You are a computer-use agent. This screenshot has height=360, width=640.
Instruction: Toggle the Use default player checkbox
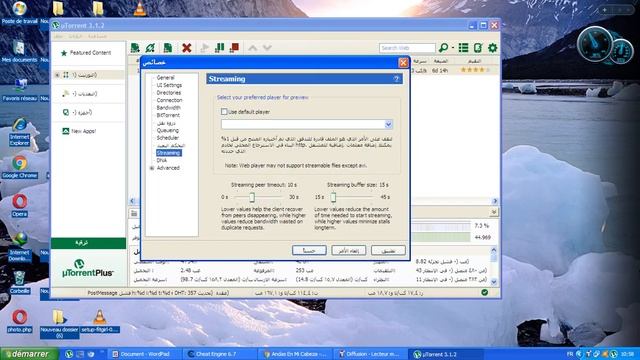[x=224, y=111]
